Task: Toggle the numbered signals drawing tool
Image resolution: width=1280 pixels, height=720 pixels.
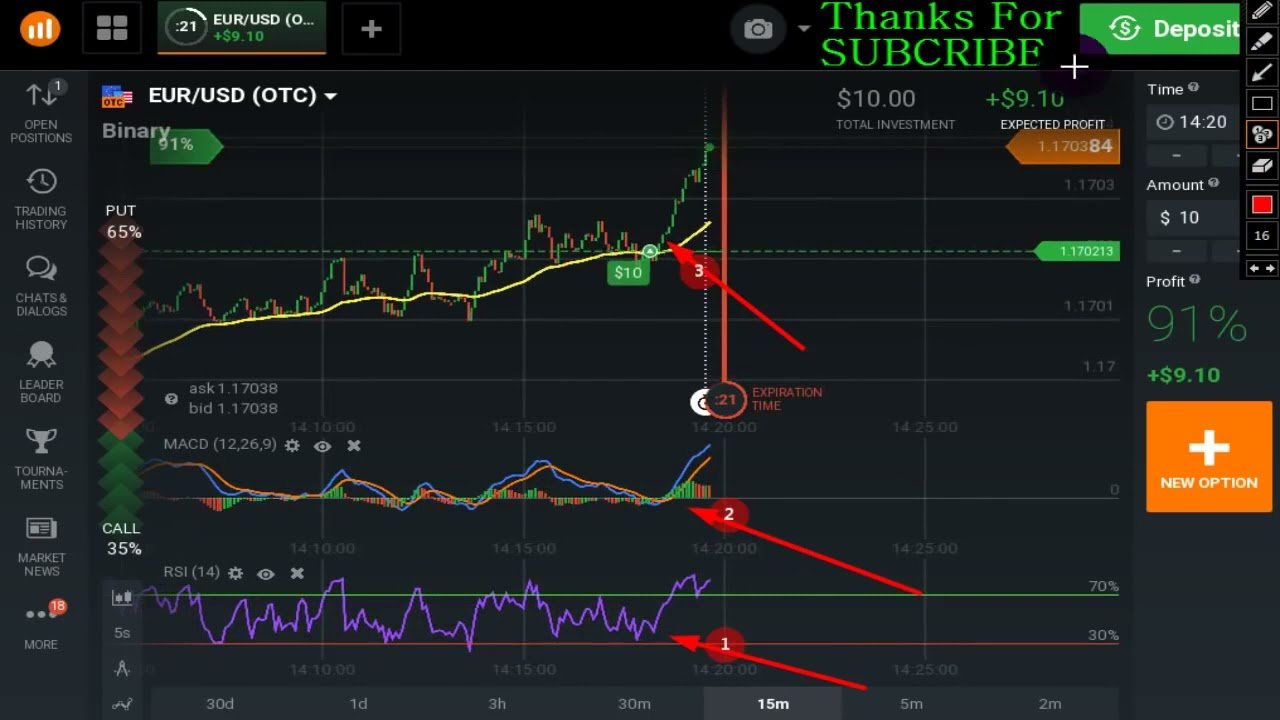Action: 1262,134
